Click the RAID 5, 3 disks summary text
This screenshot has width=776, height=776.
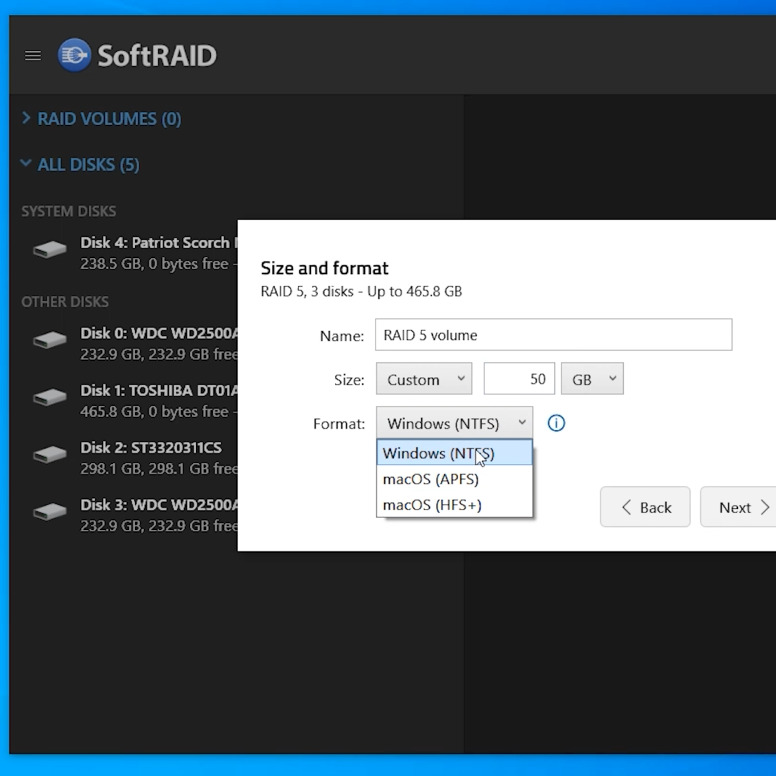[x=361, y=291]
